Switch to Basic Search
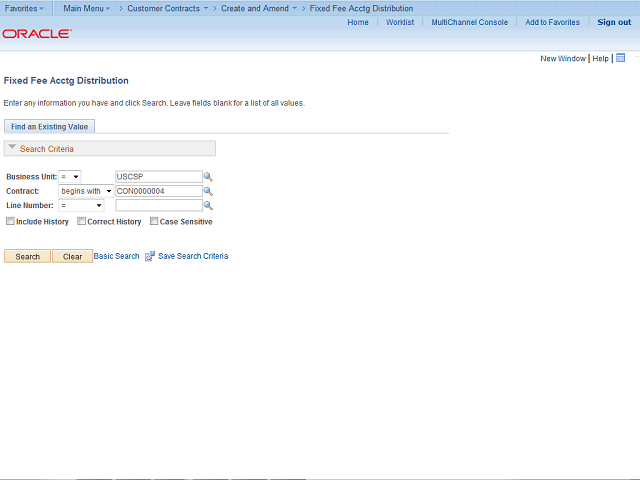Viewport: 640px width, 480px height. (x=116, y=256)
